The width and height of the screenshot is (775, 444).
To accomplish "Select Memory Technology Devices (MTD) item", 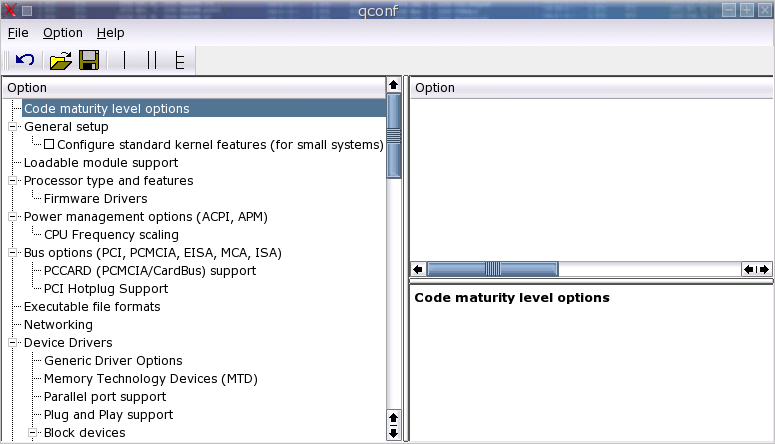I will point(151,379).
